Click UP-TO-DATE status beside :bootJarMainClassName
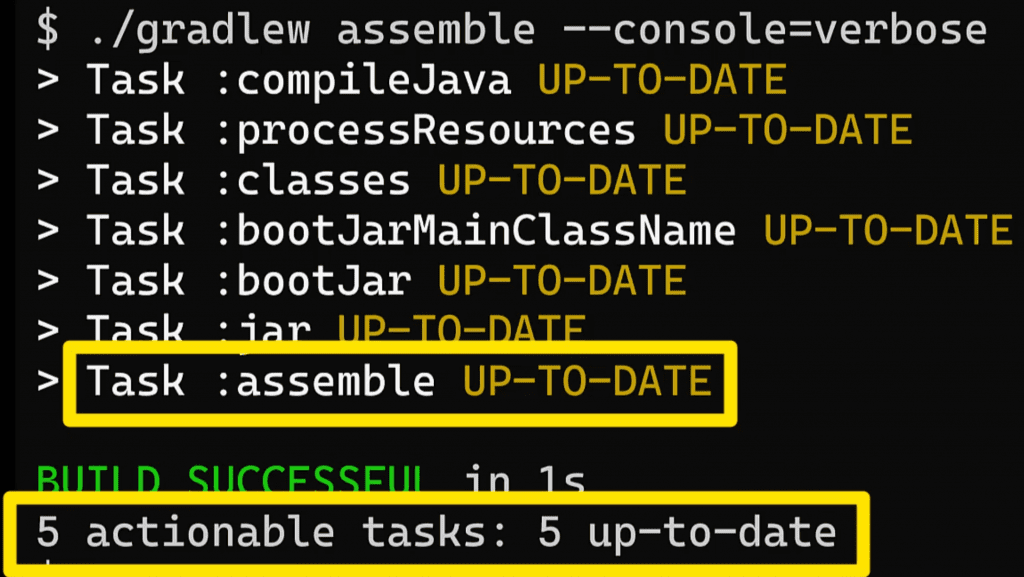The width and height of the screenshot is (1024, 577). pos(888,231)
